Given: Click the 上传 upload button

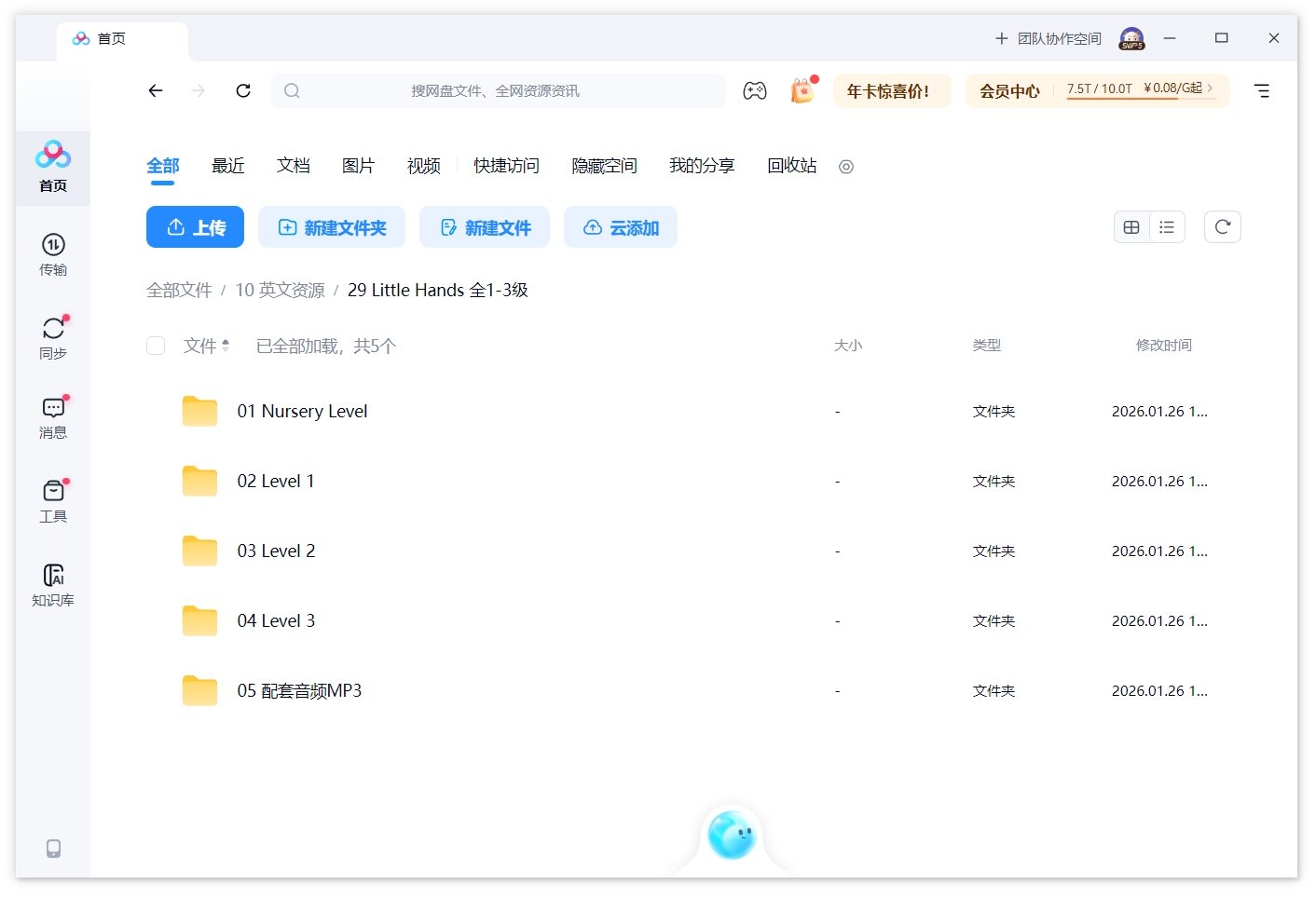Looking at the screenshot, I should point(195,226).
